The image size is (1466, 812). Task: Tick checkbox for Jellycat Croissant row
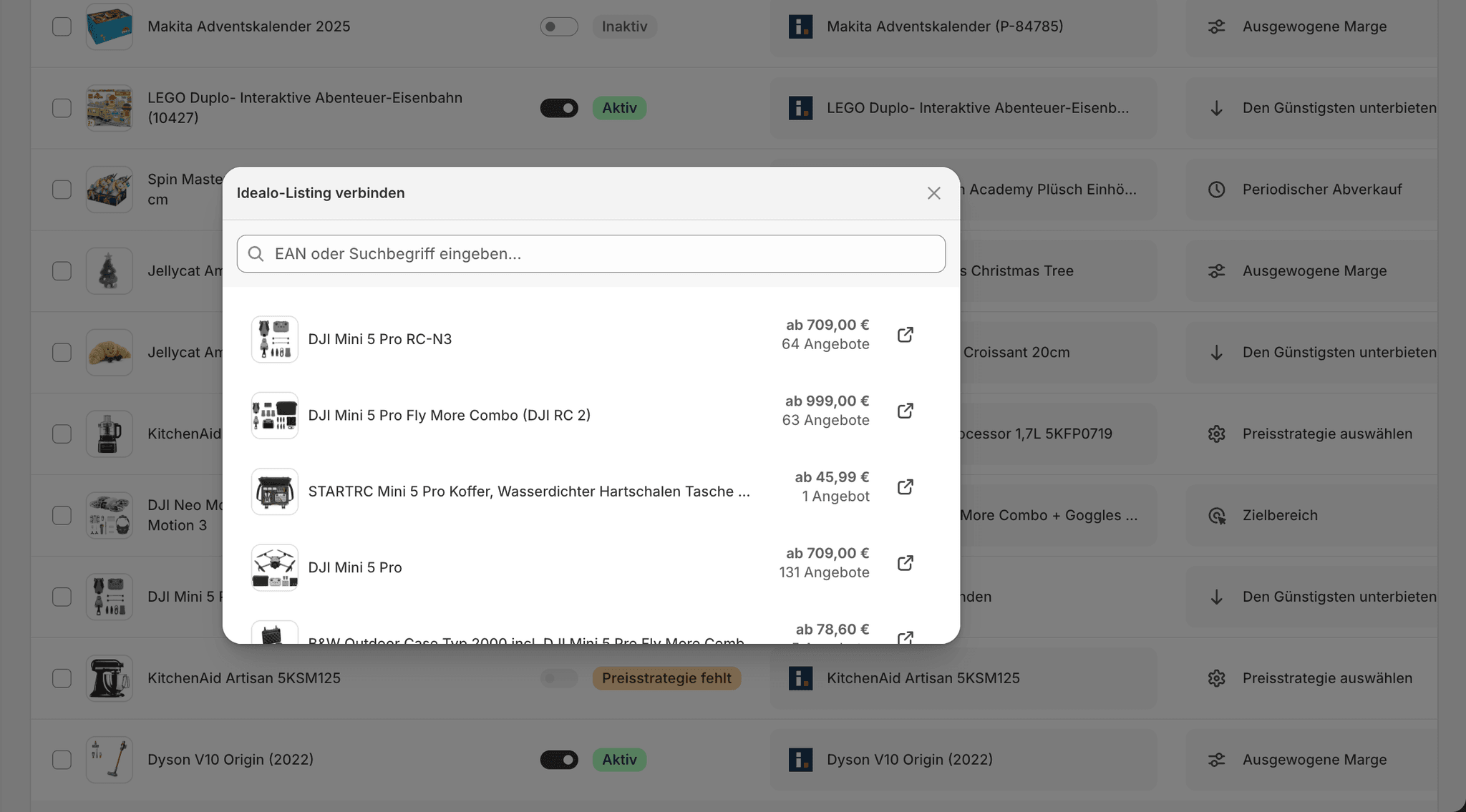click(62, 353)
